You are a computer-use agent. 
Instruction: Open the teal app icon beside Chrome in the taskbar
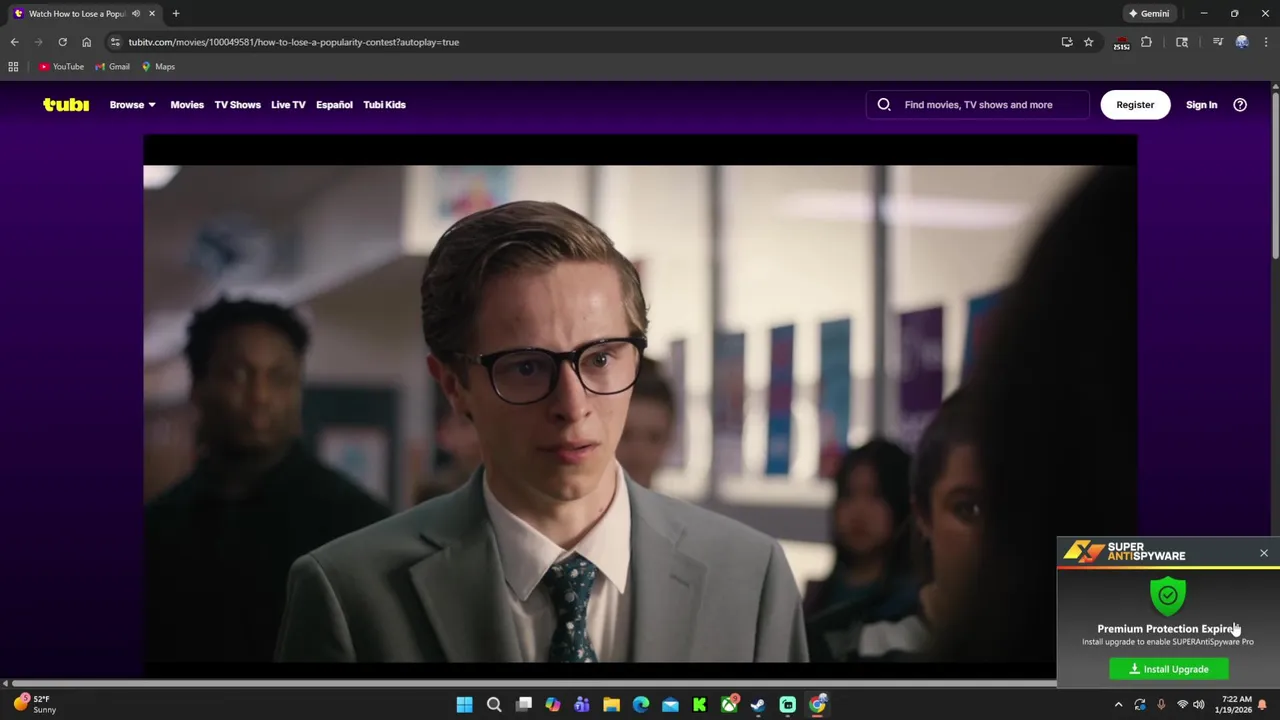click(788, 705)
